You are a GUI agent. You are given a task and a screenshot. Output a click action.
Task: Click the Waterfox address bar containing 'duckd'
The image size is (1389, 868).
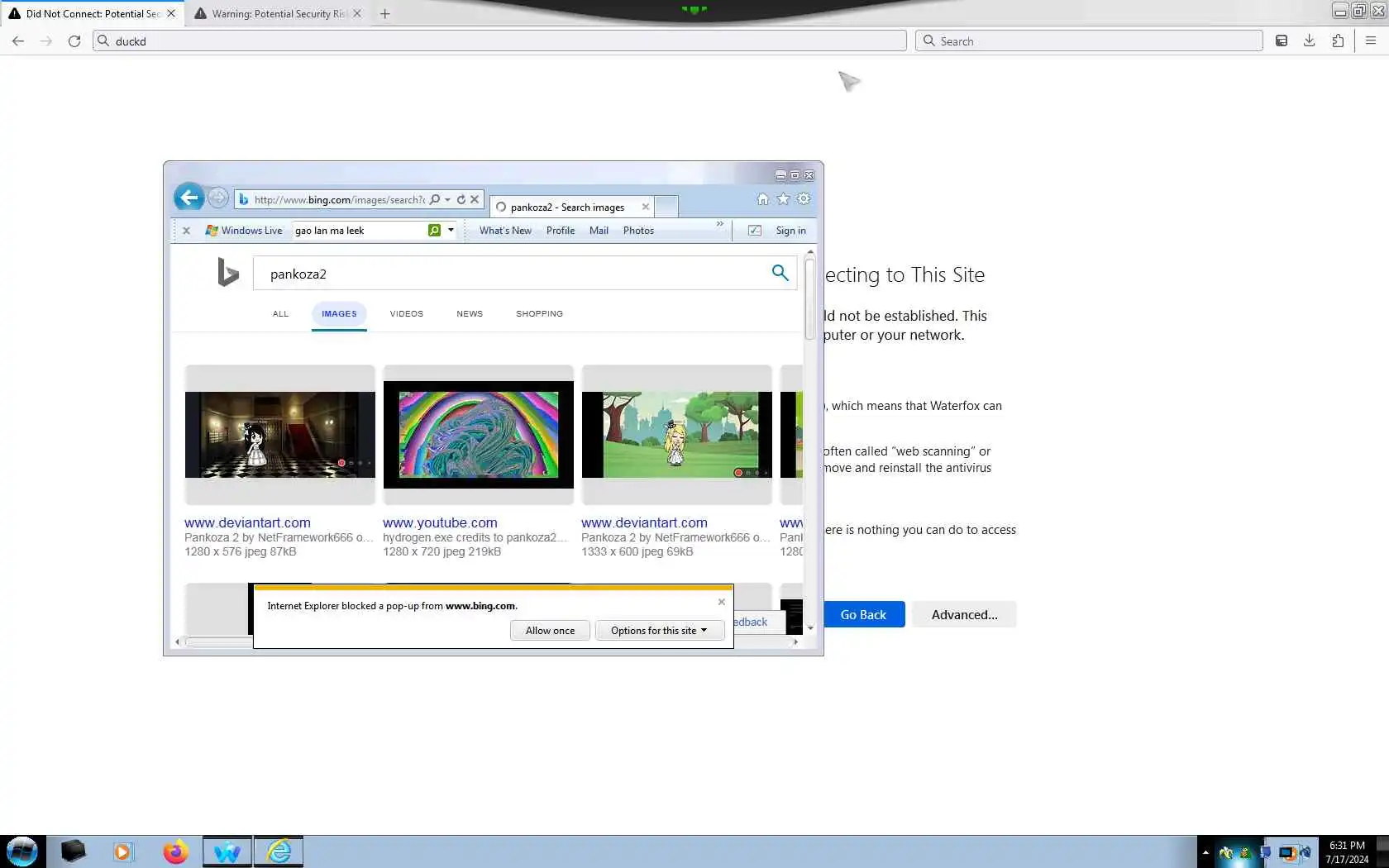[x=499, y=41]
